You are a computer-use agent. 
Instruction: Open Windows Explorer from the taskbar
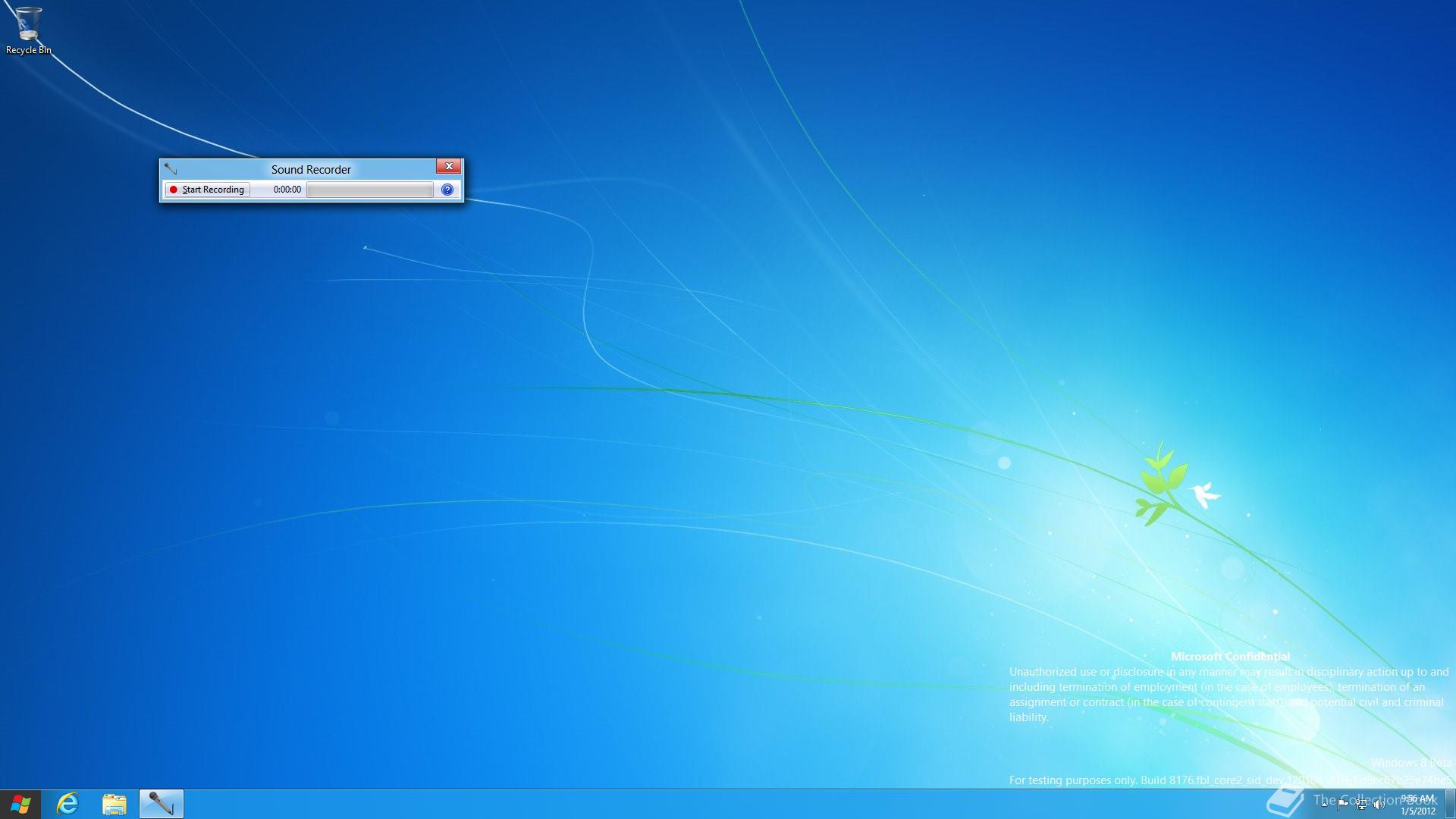pos(115,804)
